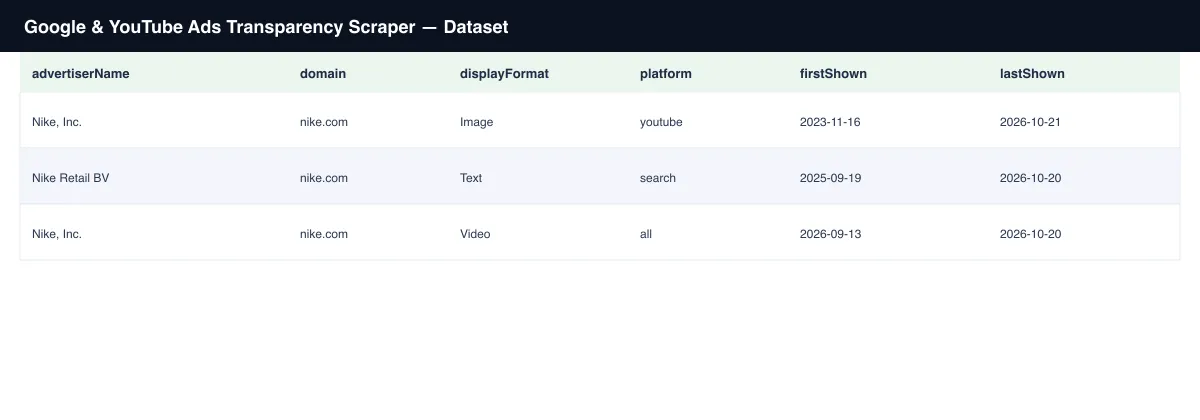The image size is (1200, 420).
Task: Click the youtube platform cell
Action: click(661, 122)
